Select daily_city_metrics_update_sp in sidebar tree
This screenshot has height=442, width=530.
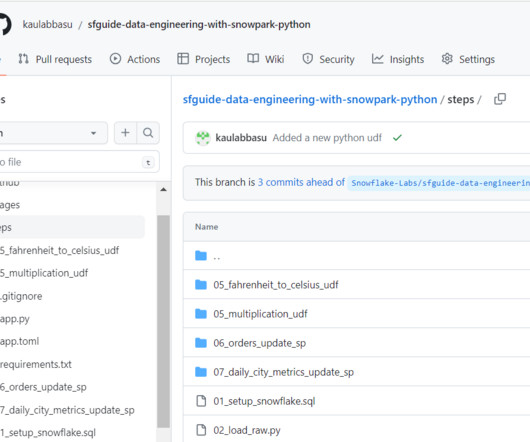point(67,410)
